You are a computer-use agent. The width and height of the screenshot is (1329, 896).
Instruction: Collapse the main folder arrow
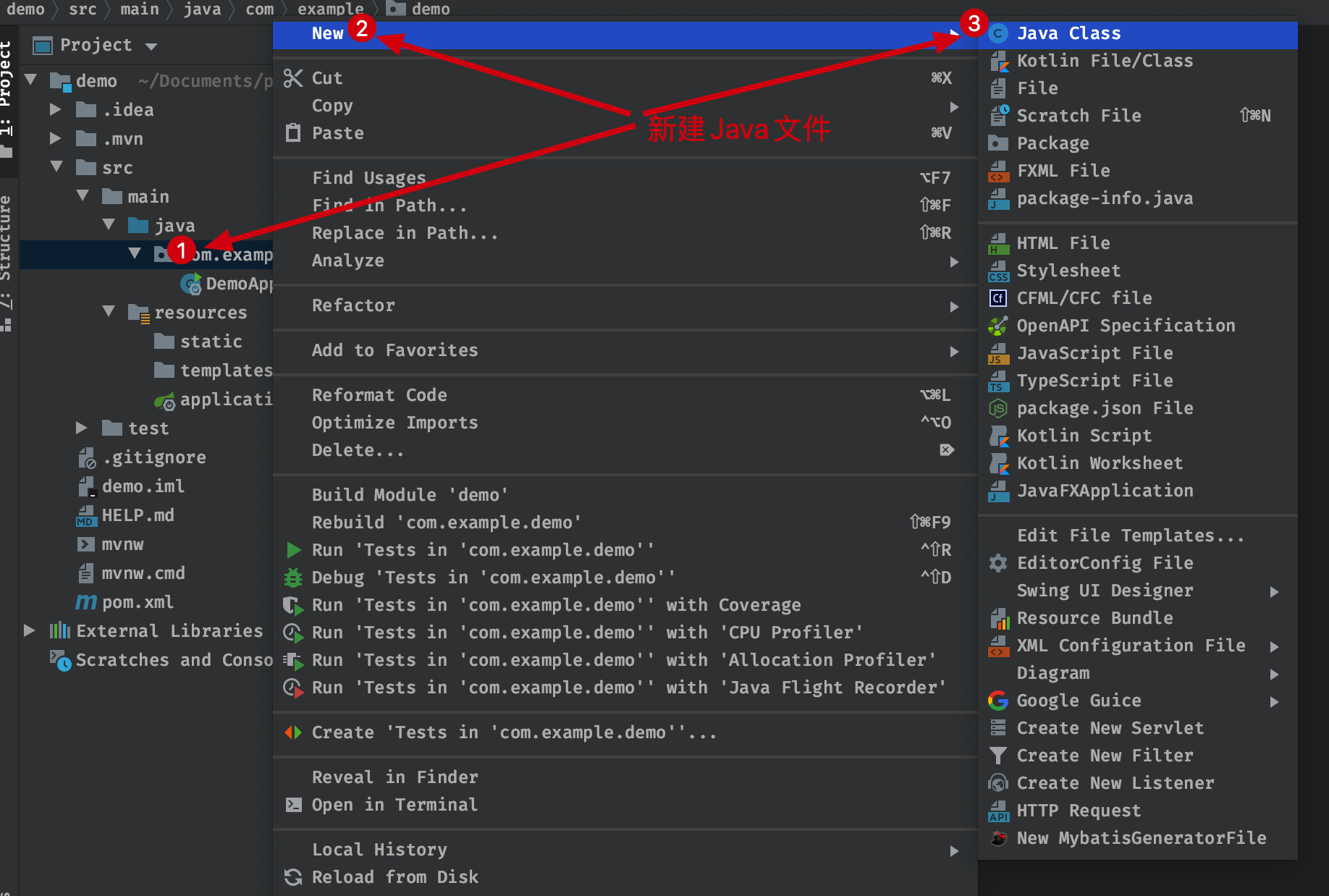pos(83,195)
